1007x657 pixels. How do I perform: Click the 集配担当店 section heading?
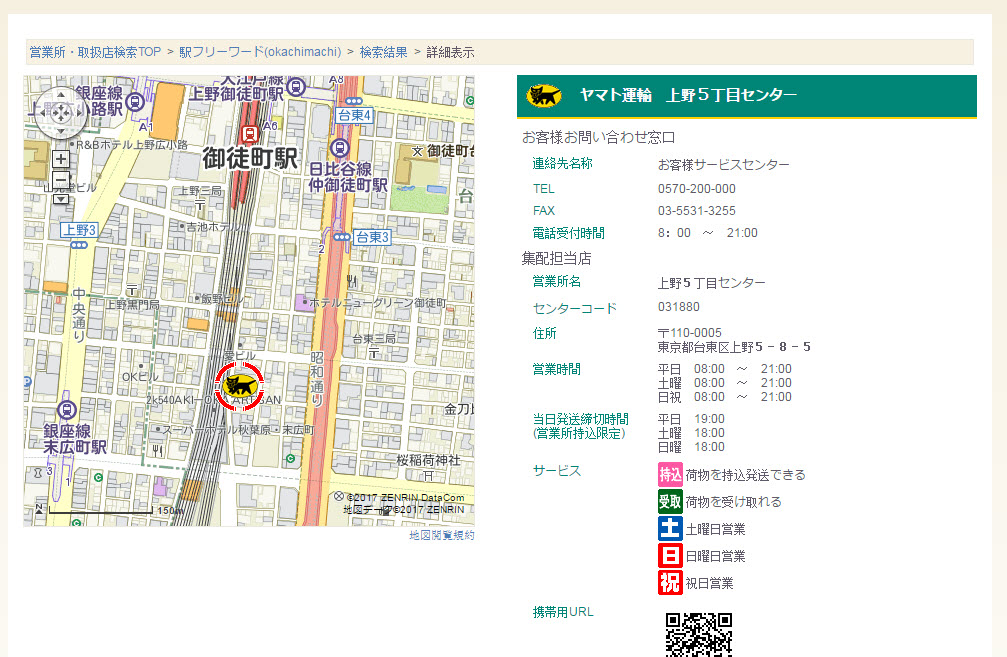point(557,259)
